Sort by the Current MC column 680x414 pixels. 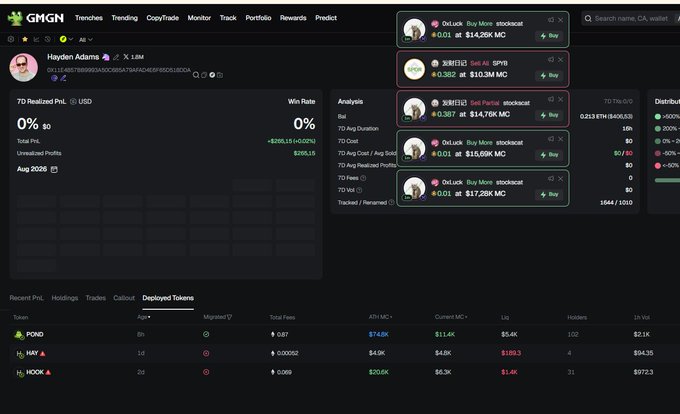[451, 317]
